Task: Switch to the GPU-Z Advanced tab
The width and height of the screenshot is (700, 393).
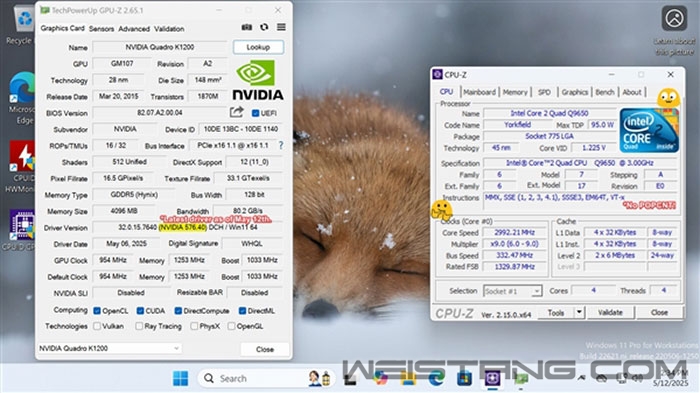Action: pyautogui.click(x=134, y=29)
